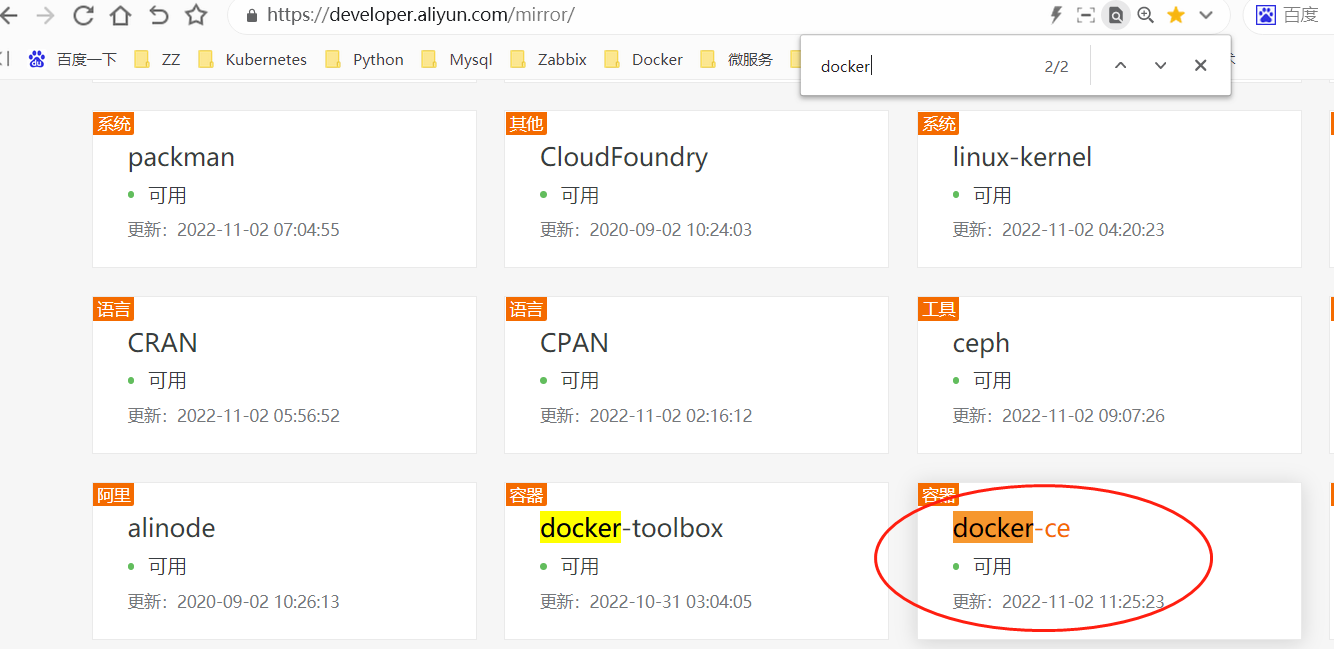Open the Zabbix bookmark folder

(x=549, y=60)
